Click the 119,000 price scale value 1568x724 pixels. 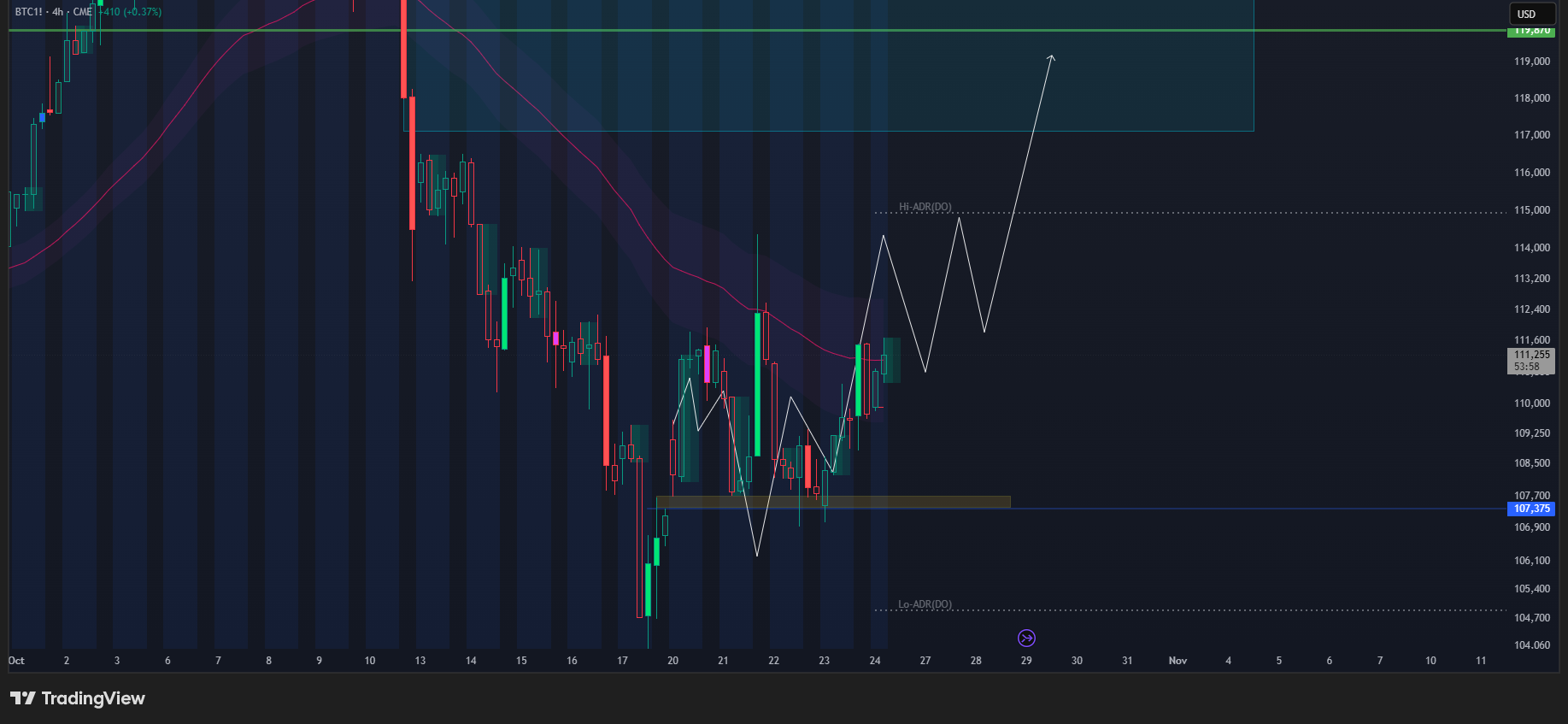click(x=1532, y=62)
